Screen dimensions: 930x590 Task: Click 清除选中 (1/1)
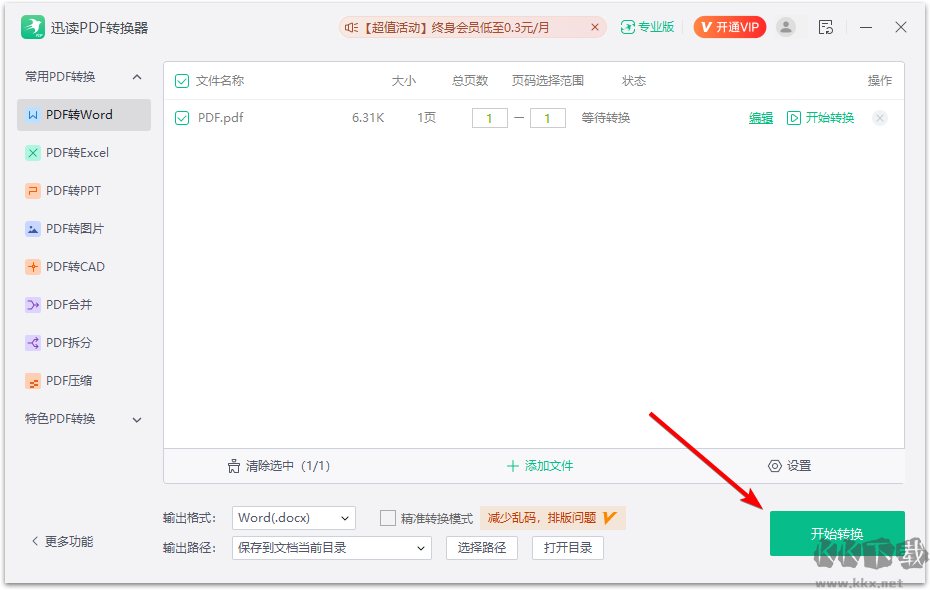point(278,466)
